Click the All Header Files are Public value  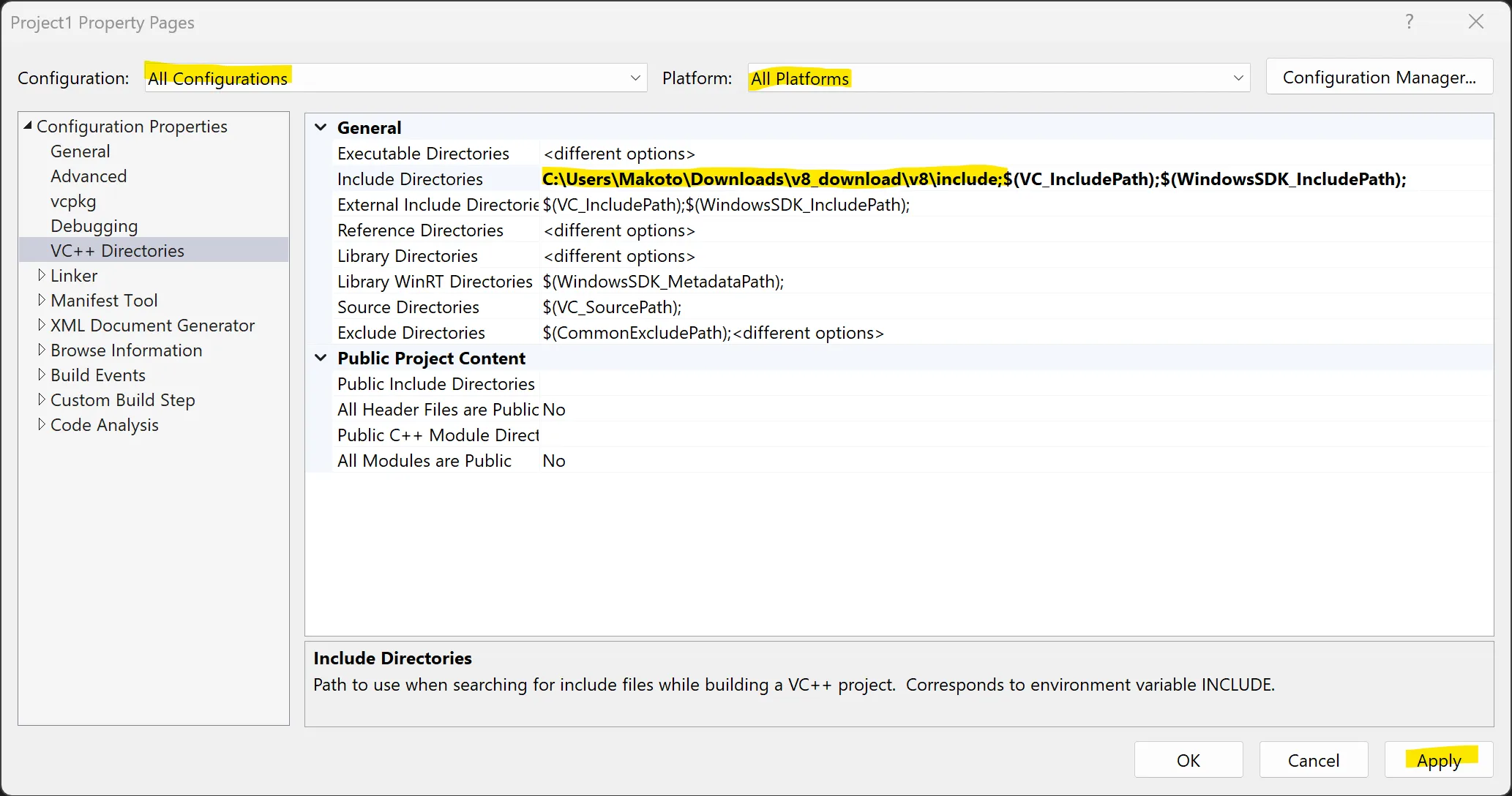tap(554, 410)
